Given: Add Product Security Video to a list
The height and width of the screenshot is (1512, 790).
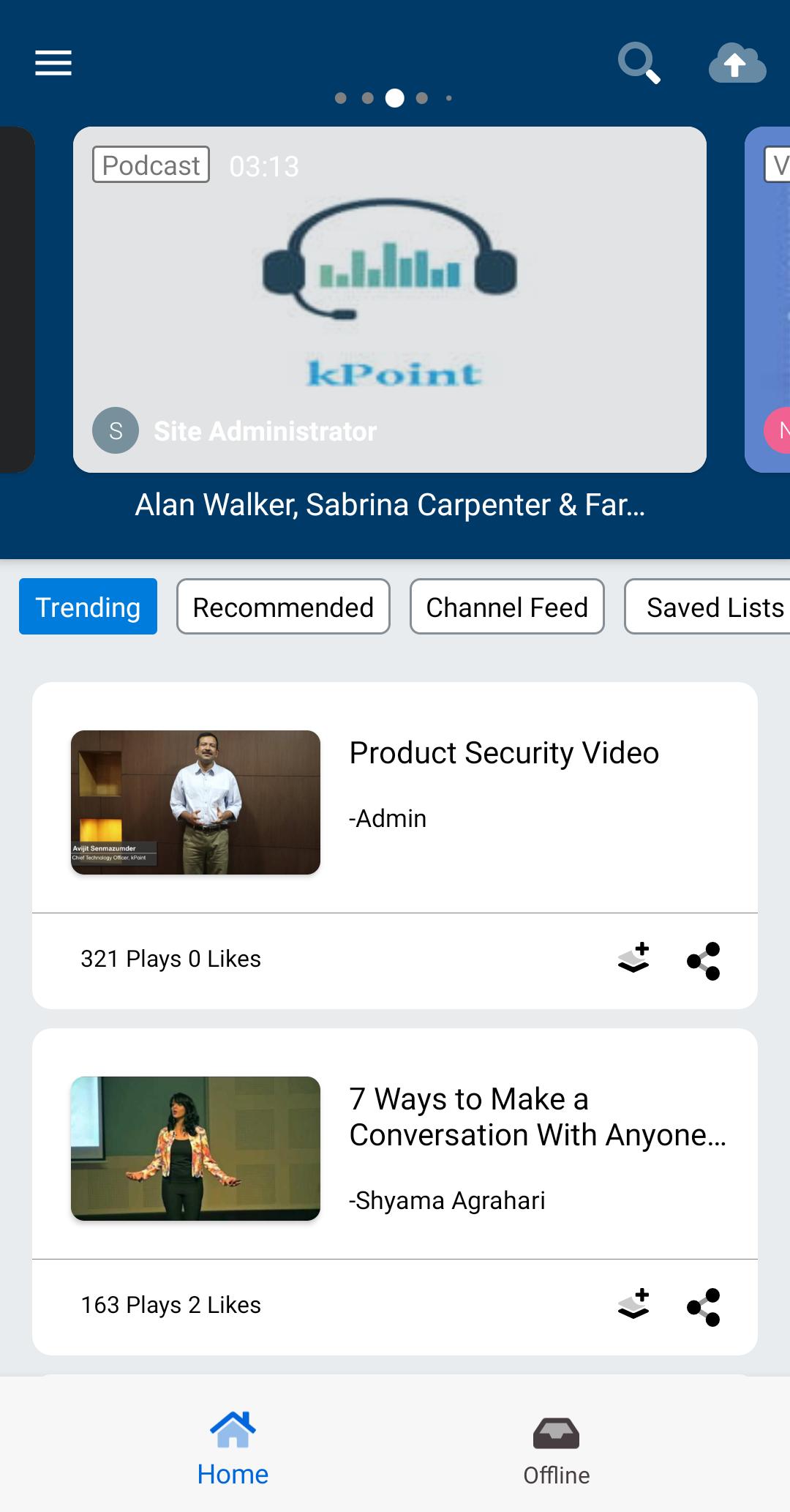Looking at the screenshot, I should pyautogui.click(x=633, y=959).
